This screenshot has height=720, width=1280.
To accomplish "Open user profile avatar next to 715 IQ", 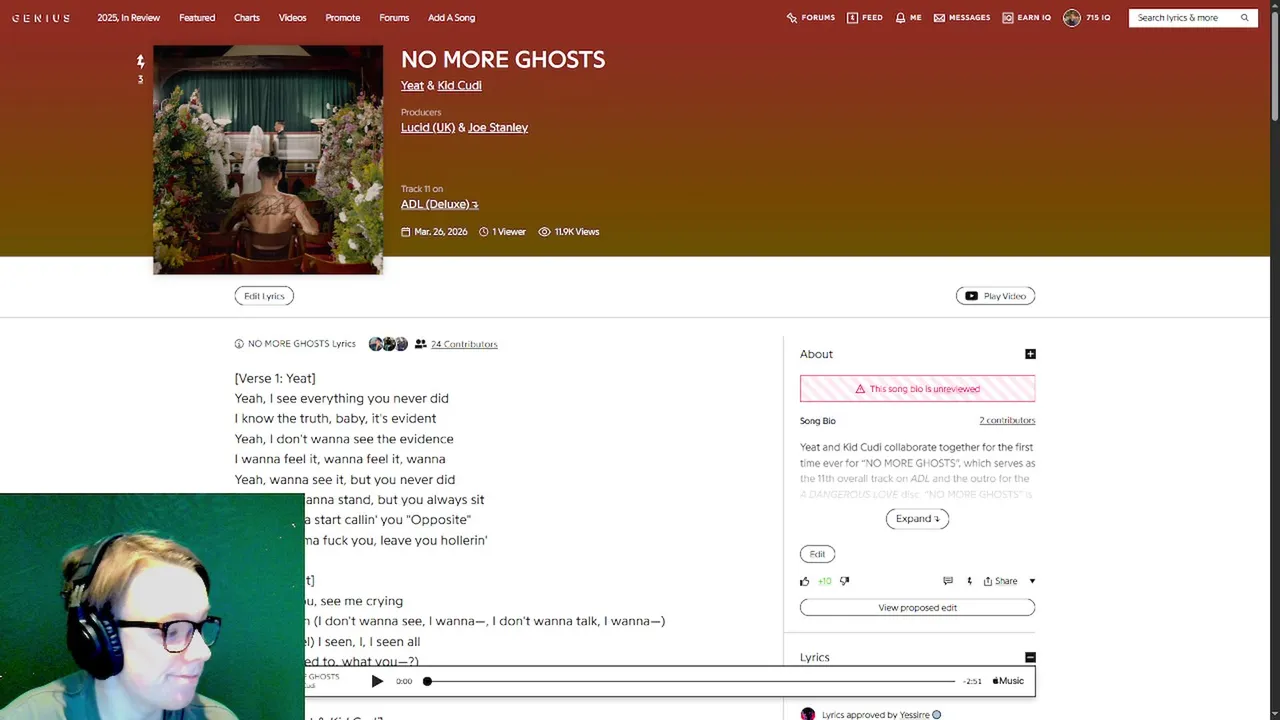I will 1072,18.
